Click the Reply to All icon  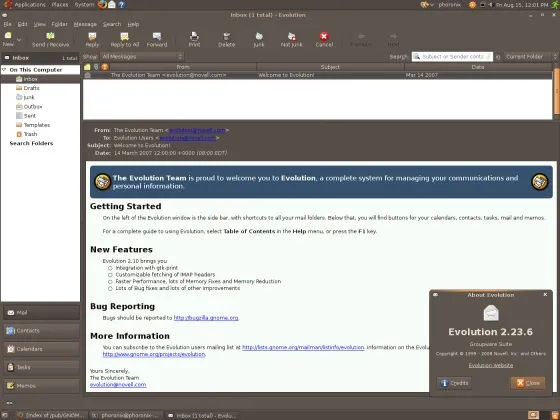(125, 36)
